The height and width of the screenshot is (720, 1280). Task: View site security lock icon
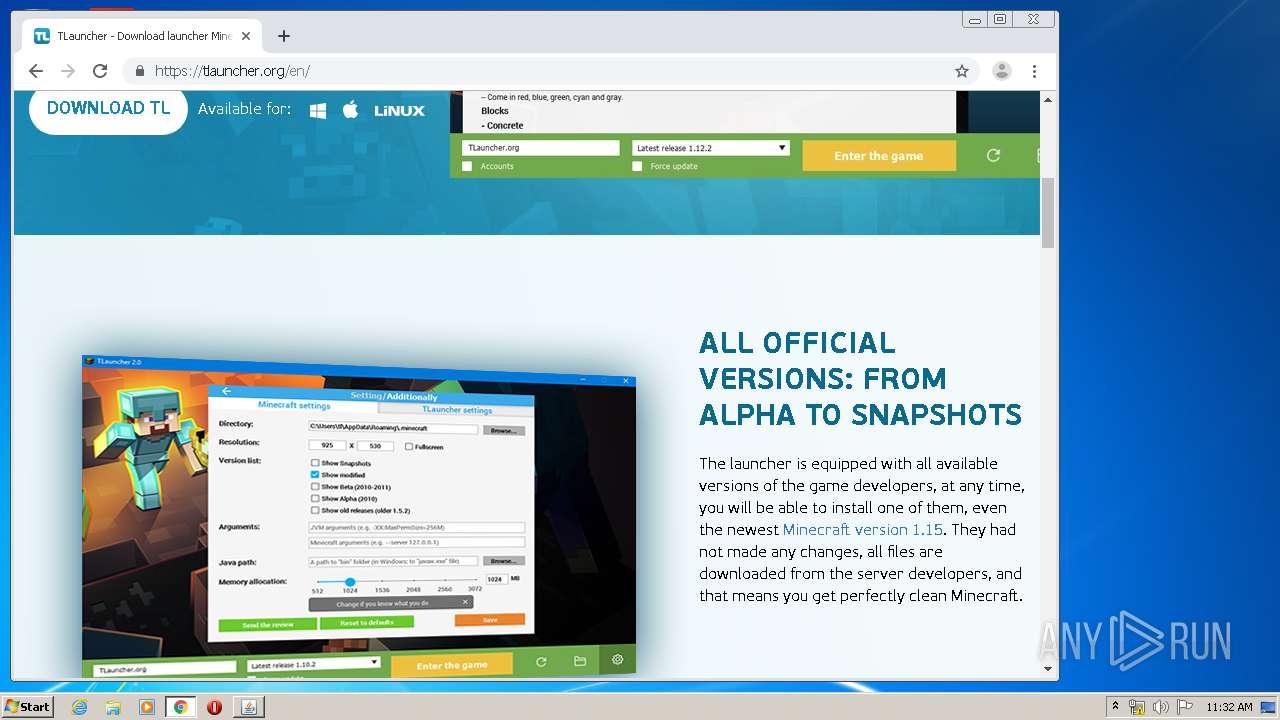click(139, 71)
